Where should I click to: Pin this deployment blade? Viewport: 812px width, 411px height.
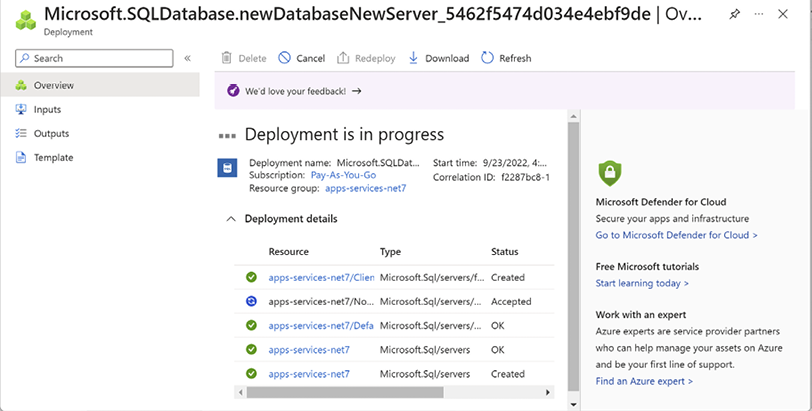point(734,14)
